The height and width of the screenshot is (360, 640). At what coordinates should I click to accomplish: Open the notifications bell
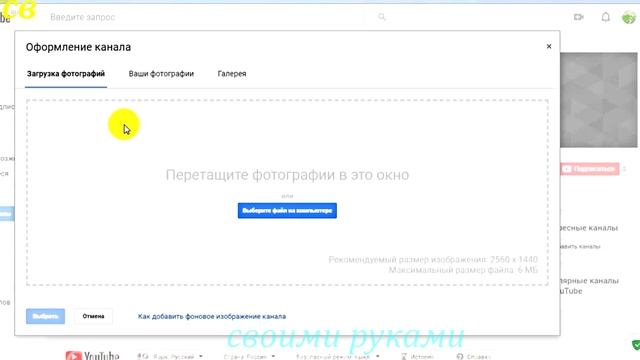pyautogui.click(x=605, y=17)
